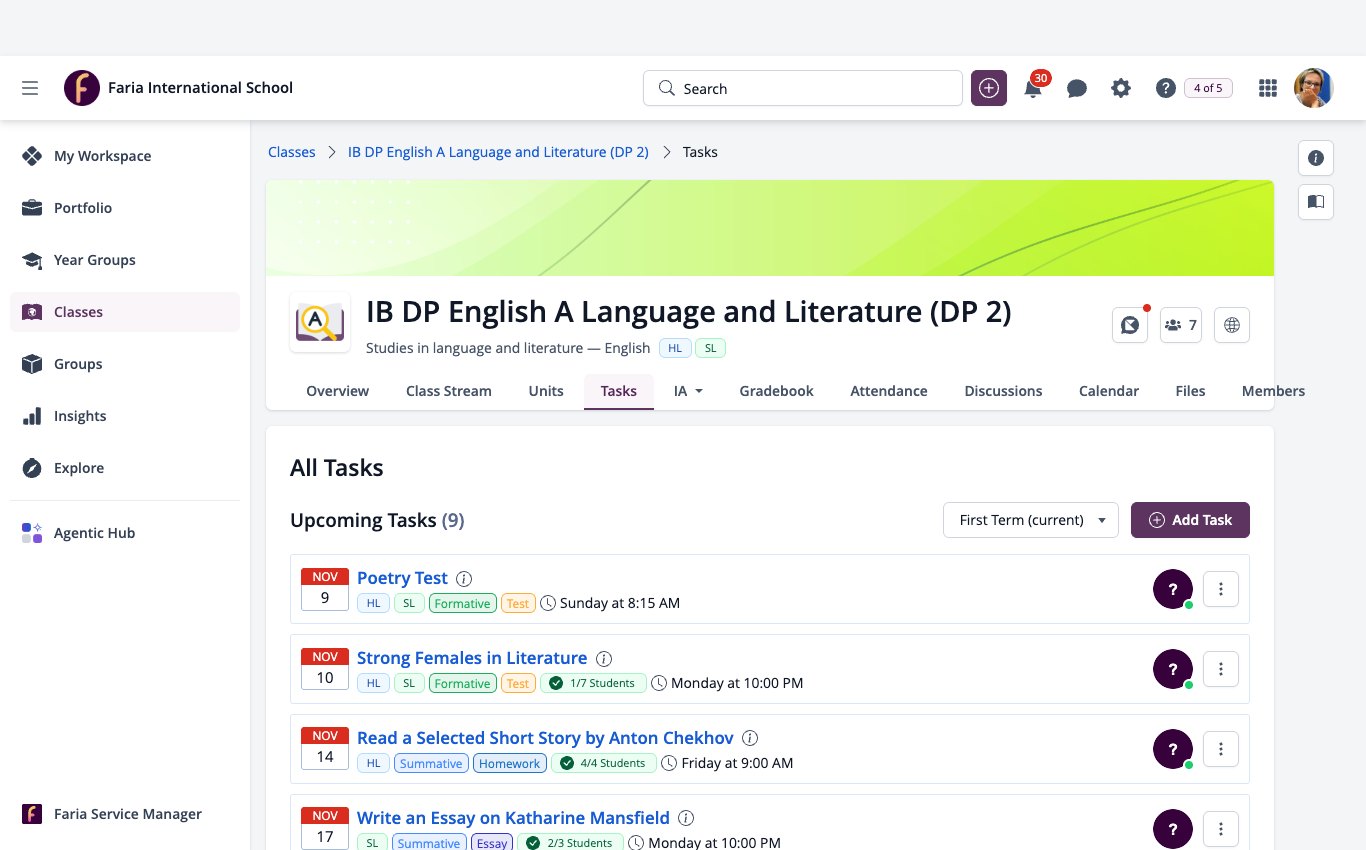Image resolution: width=1366 pixels, height=850 pixels.
Task: Open the notifications bell icon
Action: [1033, 88]
